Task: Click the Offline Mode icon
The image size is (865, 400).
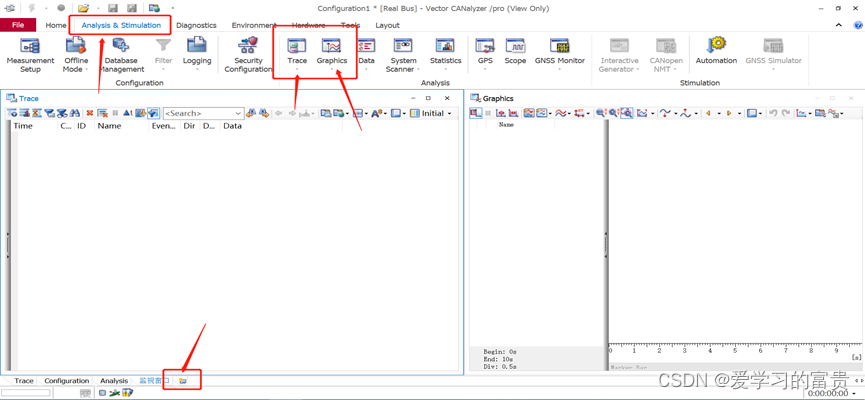Action: tap(76, 45)
